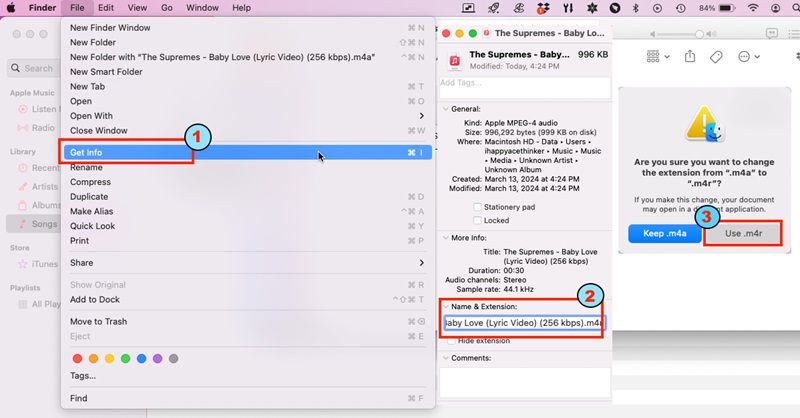Image resolution: width=800 pixels, height=418 pixels.
Task: Click the Use .m4r button
Action: pyautogui.click(x=743, y=233)
